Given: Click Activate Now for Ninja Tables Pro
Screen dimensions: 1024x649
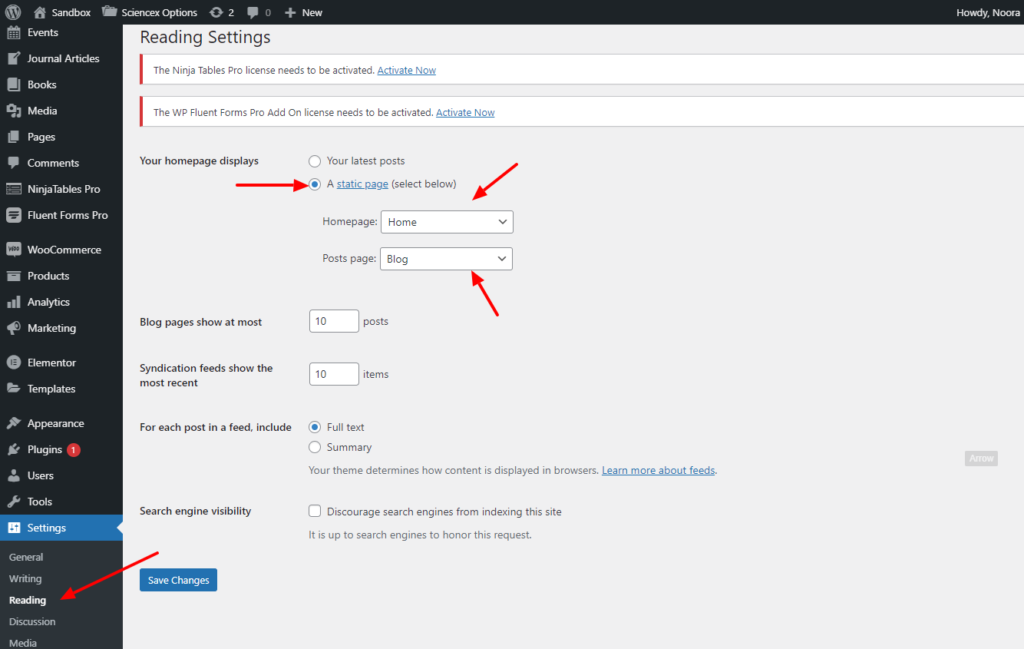Looking at the screenshot, I should 406,70.
